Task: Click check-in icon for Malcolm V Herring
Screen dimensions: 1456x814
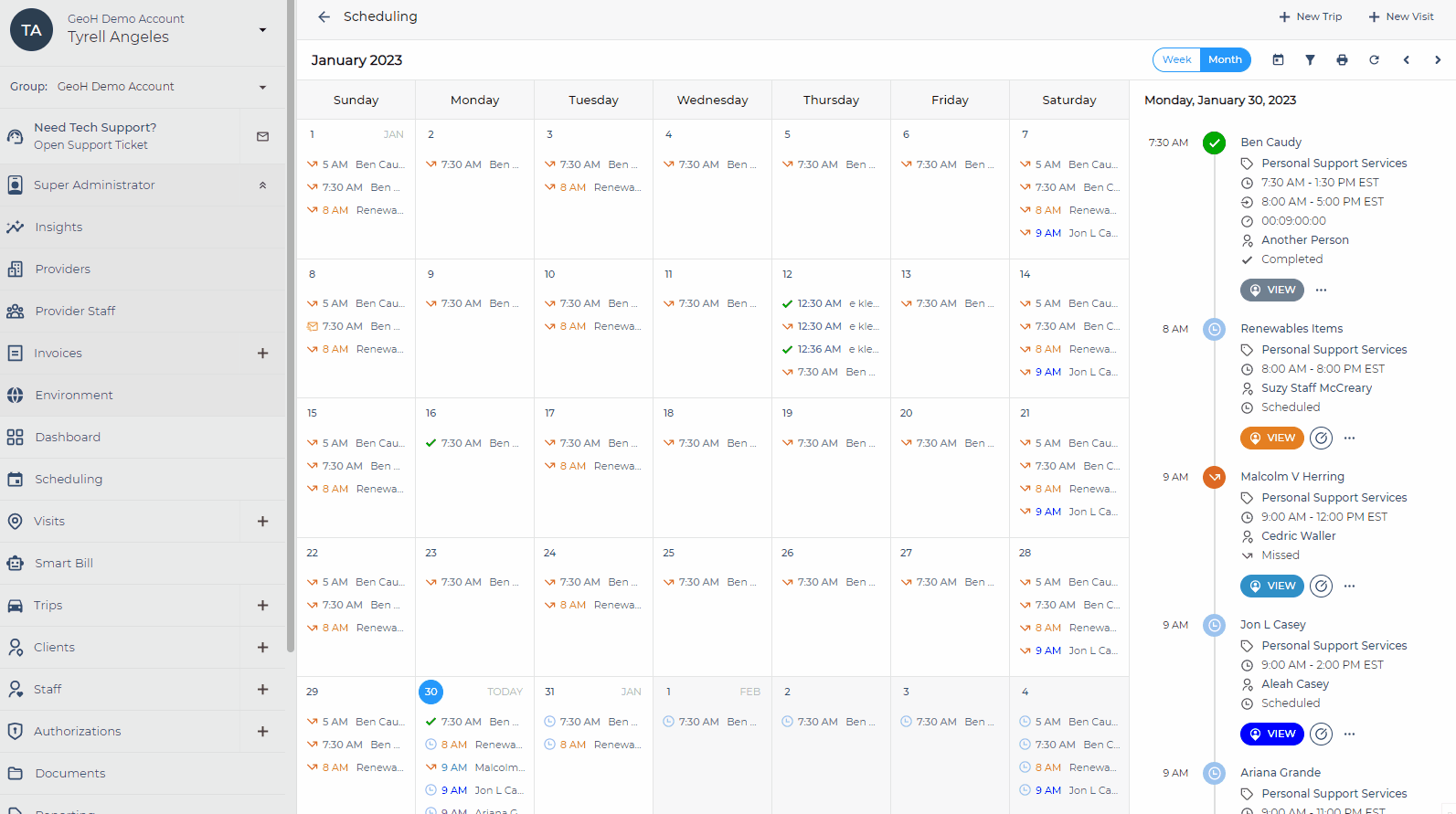Action: coord(1321,587)
